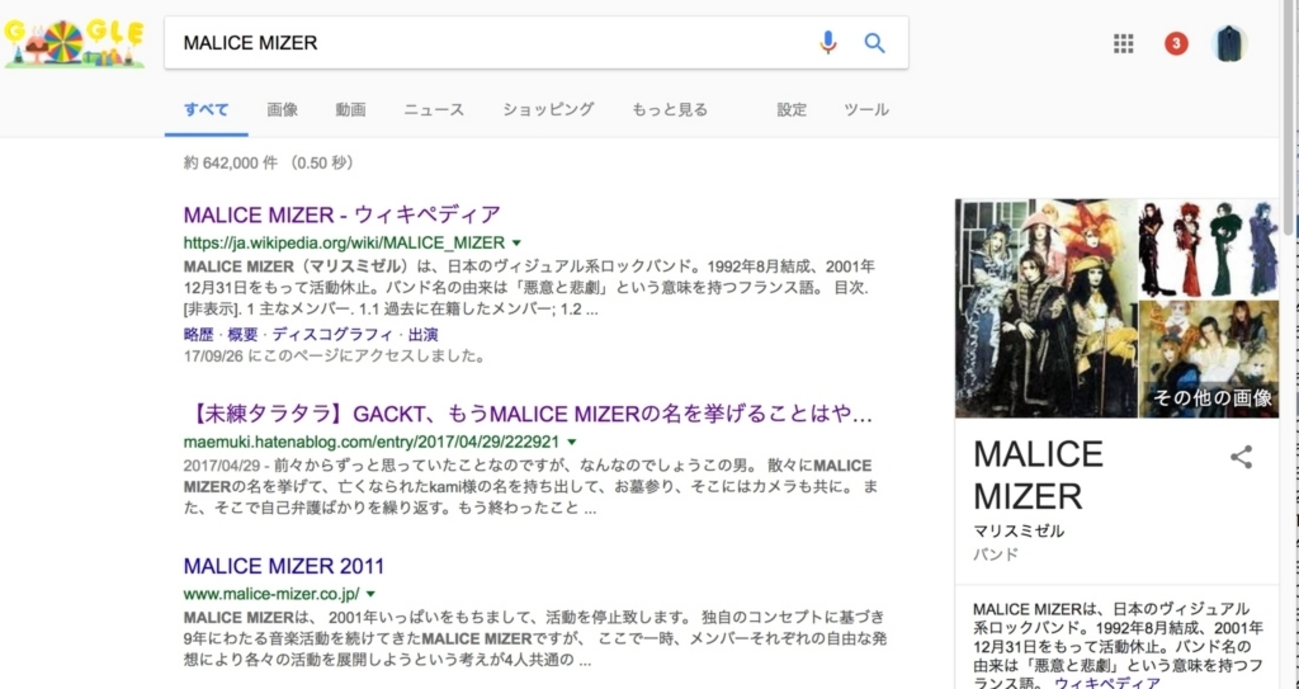Click the blue search magnifier icon
This screenshot has width=1299, height=689.
875,43
